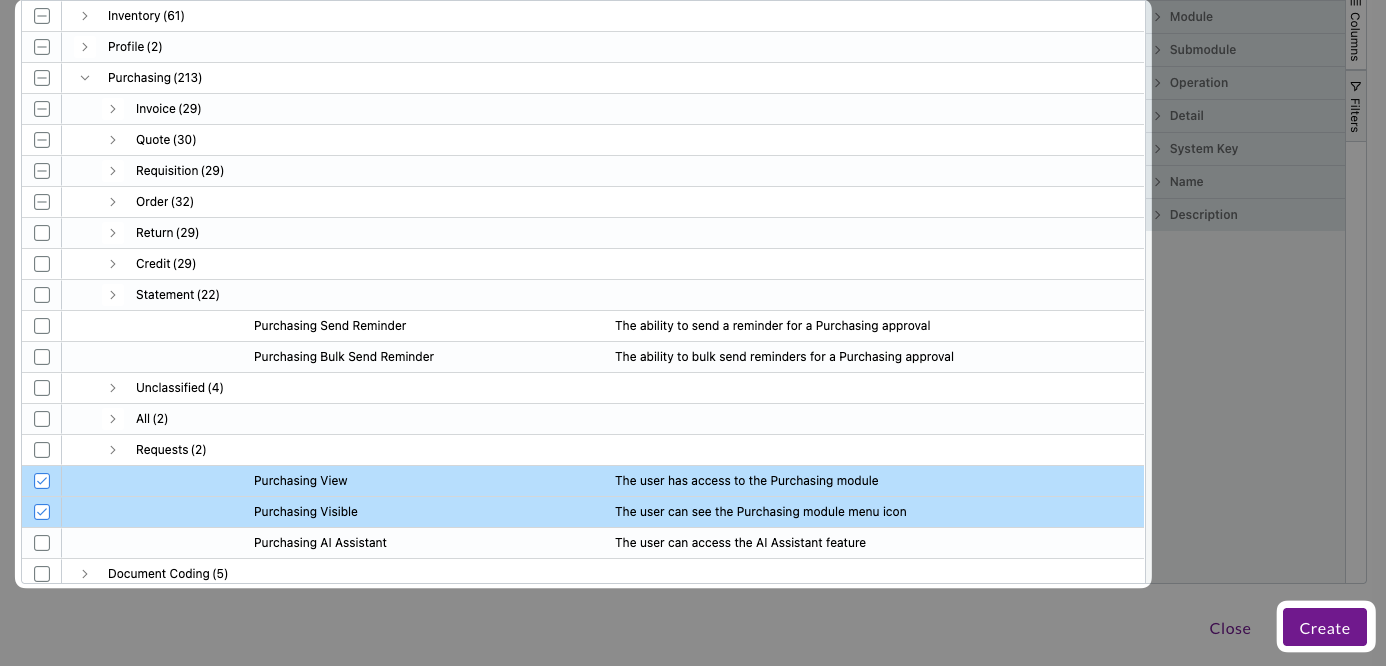Expand the Requisition (29) subgroup chevron
1386x666 pixels.
113,171
